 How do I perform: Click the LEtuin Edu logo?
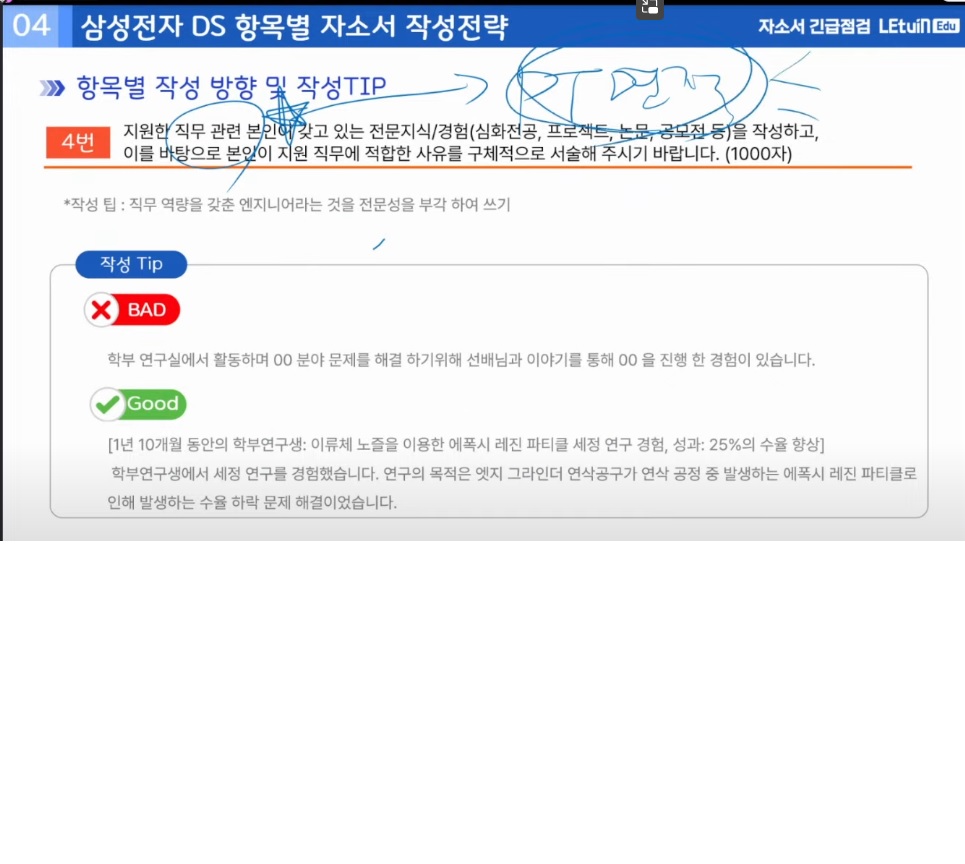918,26
